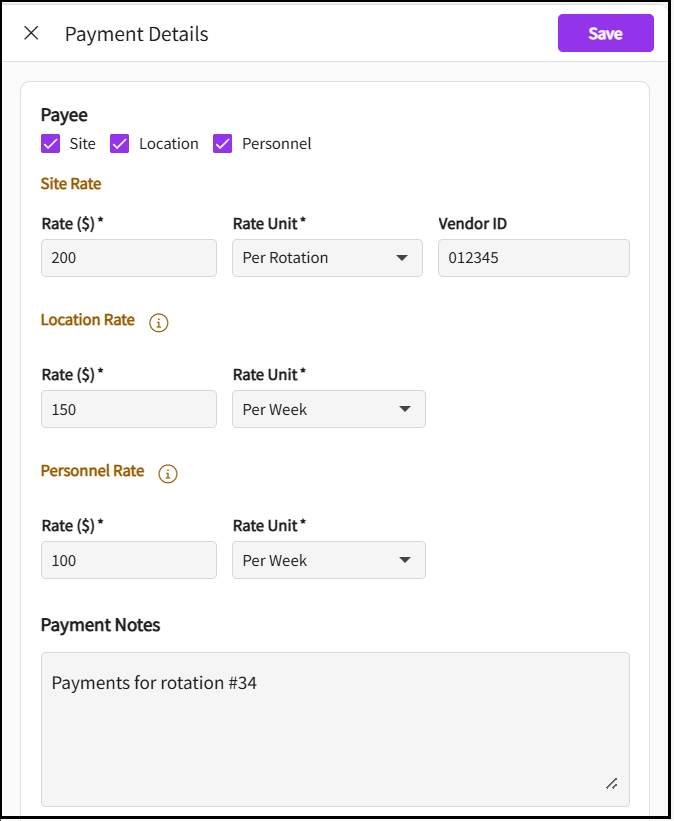The height and width of the screenshot is (821, 674).
Task: Click the Personnel Rate info icon
Action: tap(168, 474)
